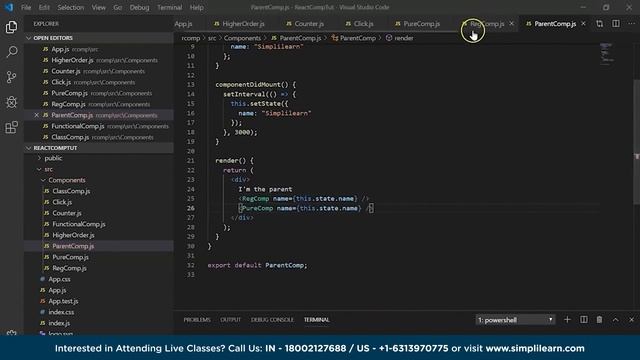Open the Go menu

click(118, 7)
